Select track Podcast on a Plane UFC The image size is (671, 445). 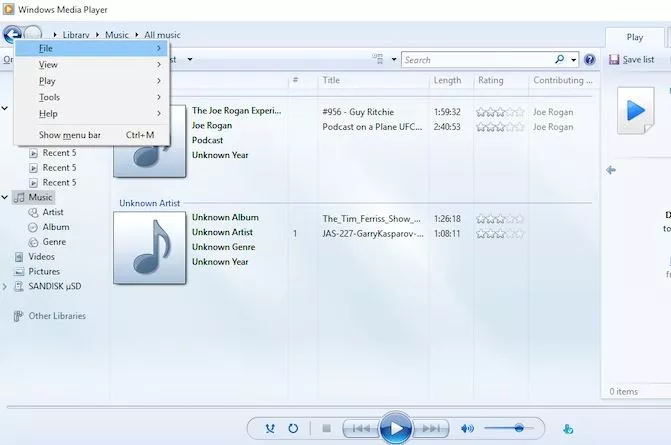pyautogui.click(x=372, y=127)
